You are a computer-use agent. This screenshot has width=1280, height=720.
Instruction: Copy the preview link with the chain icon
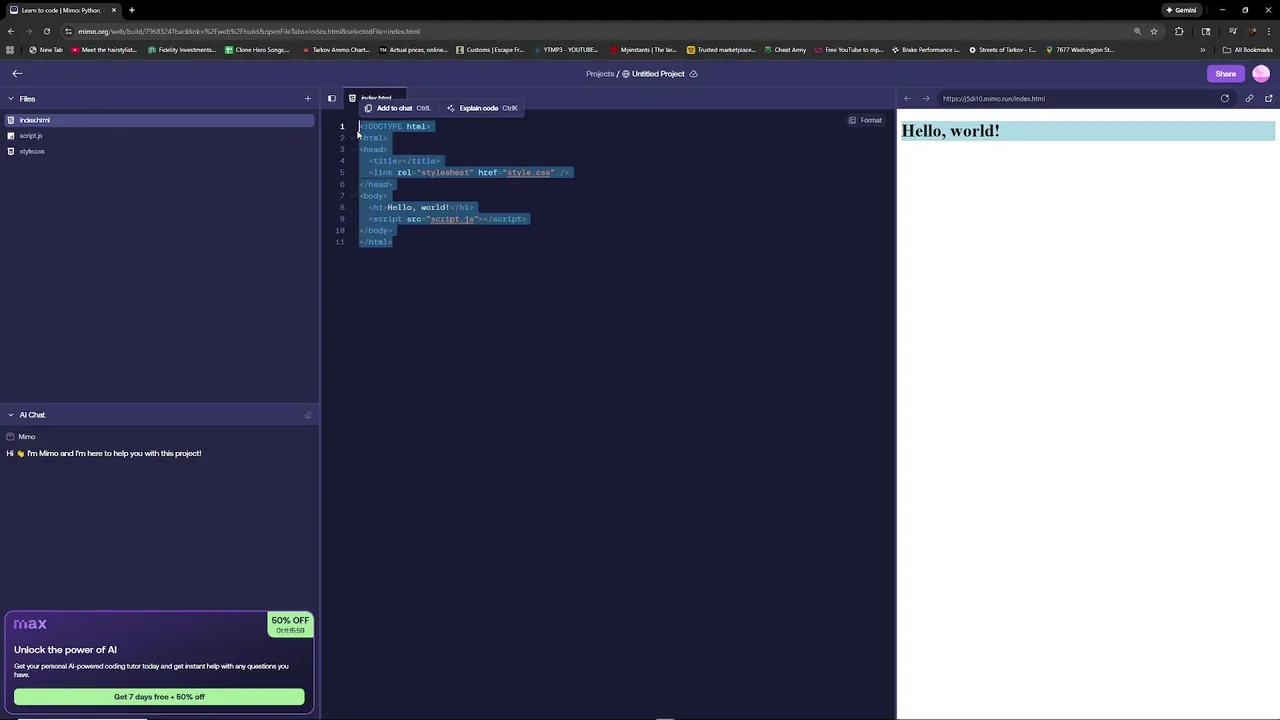click(x=1249, y=98)
